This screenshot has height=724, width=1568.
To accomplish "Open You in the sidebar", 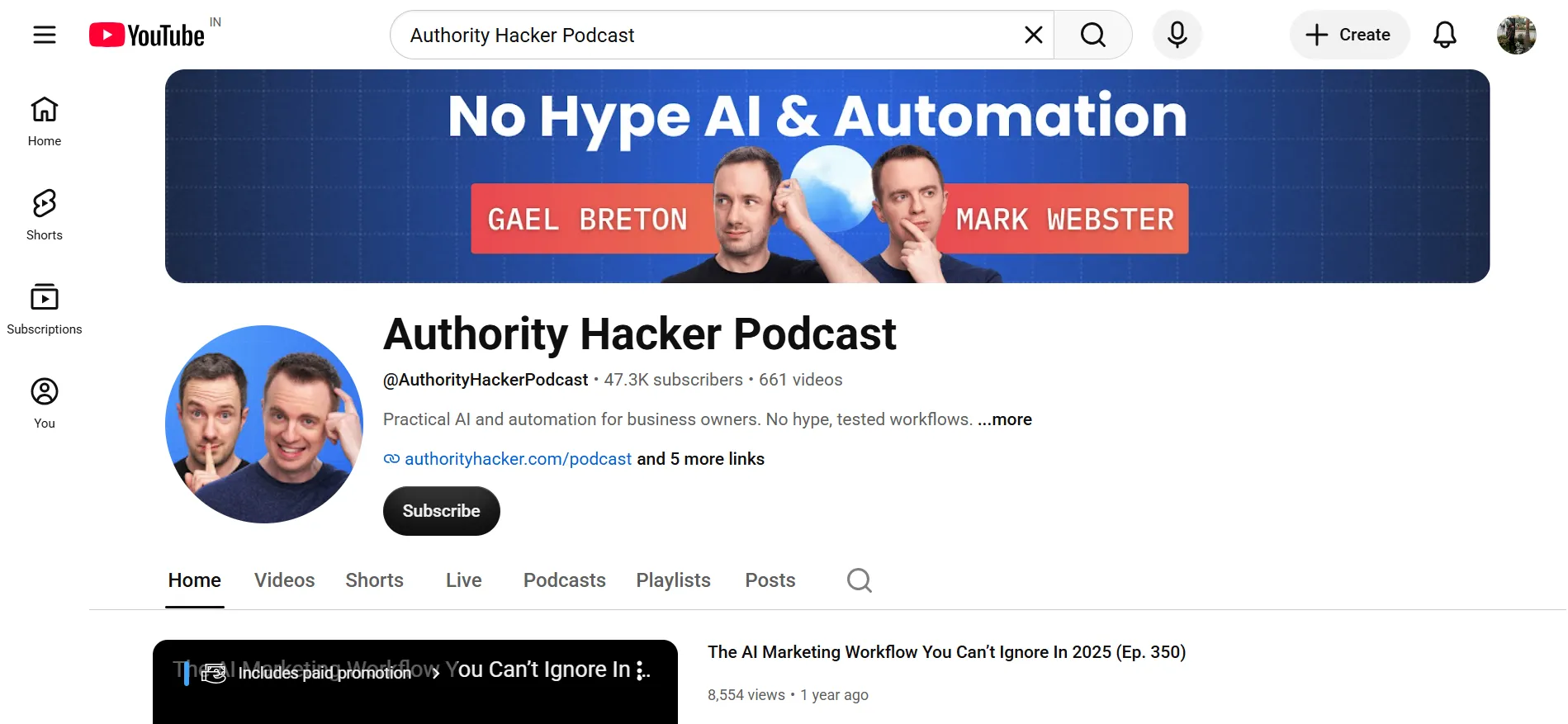I will (45, 404).
